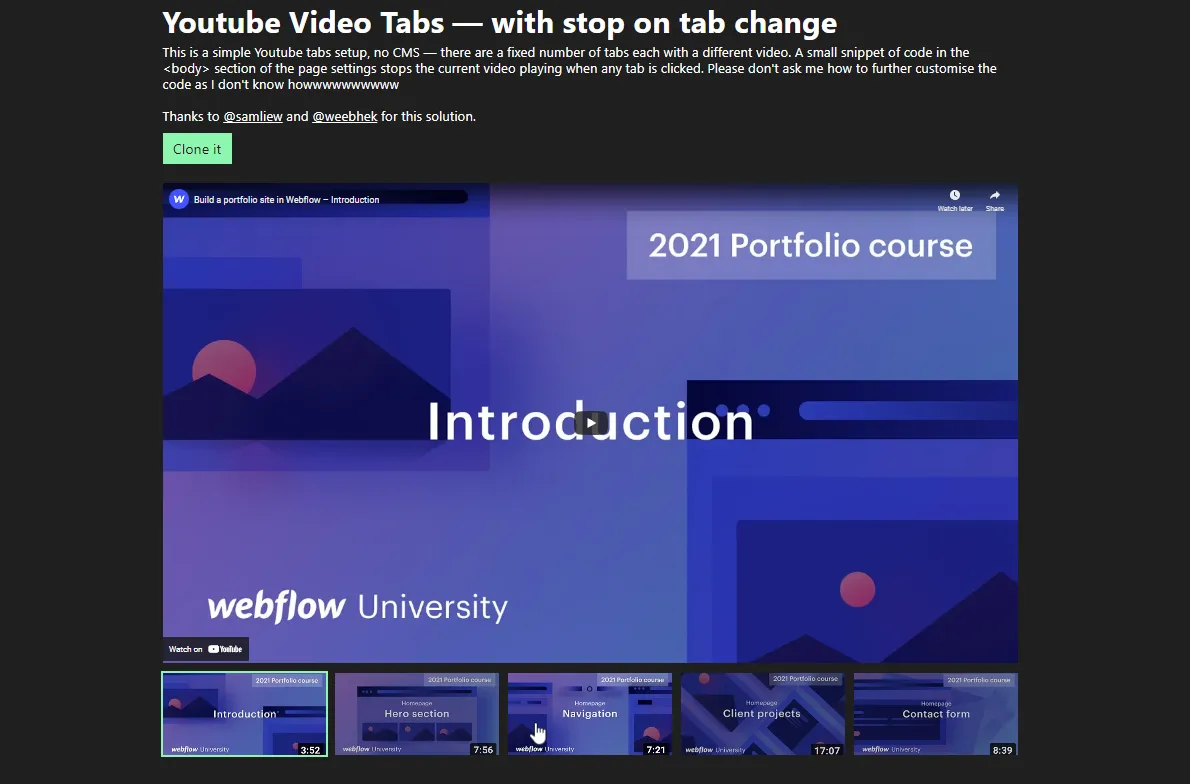This screenshot has width=1190, height=784.
Task: Play the Introduction video
Action: pos(590,423)
